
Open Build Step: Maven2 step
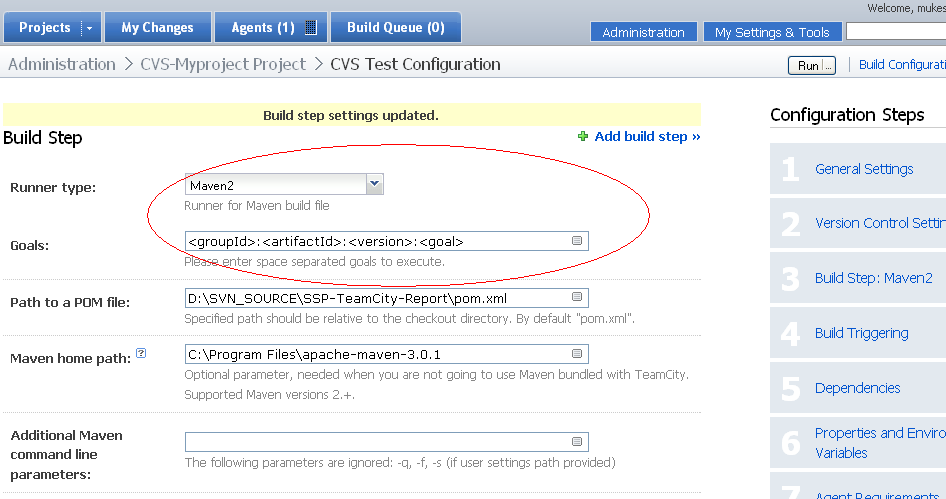tap(874, 278)
